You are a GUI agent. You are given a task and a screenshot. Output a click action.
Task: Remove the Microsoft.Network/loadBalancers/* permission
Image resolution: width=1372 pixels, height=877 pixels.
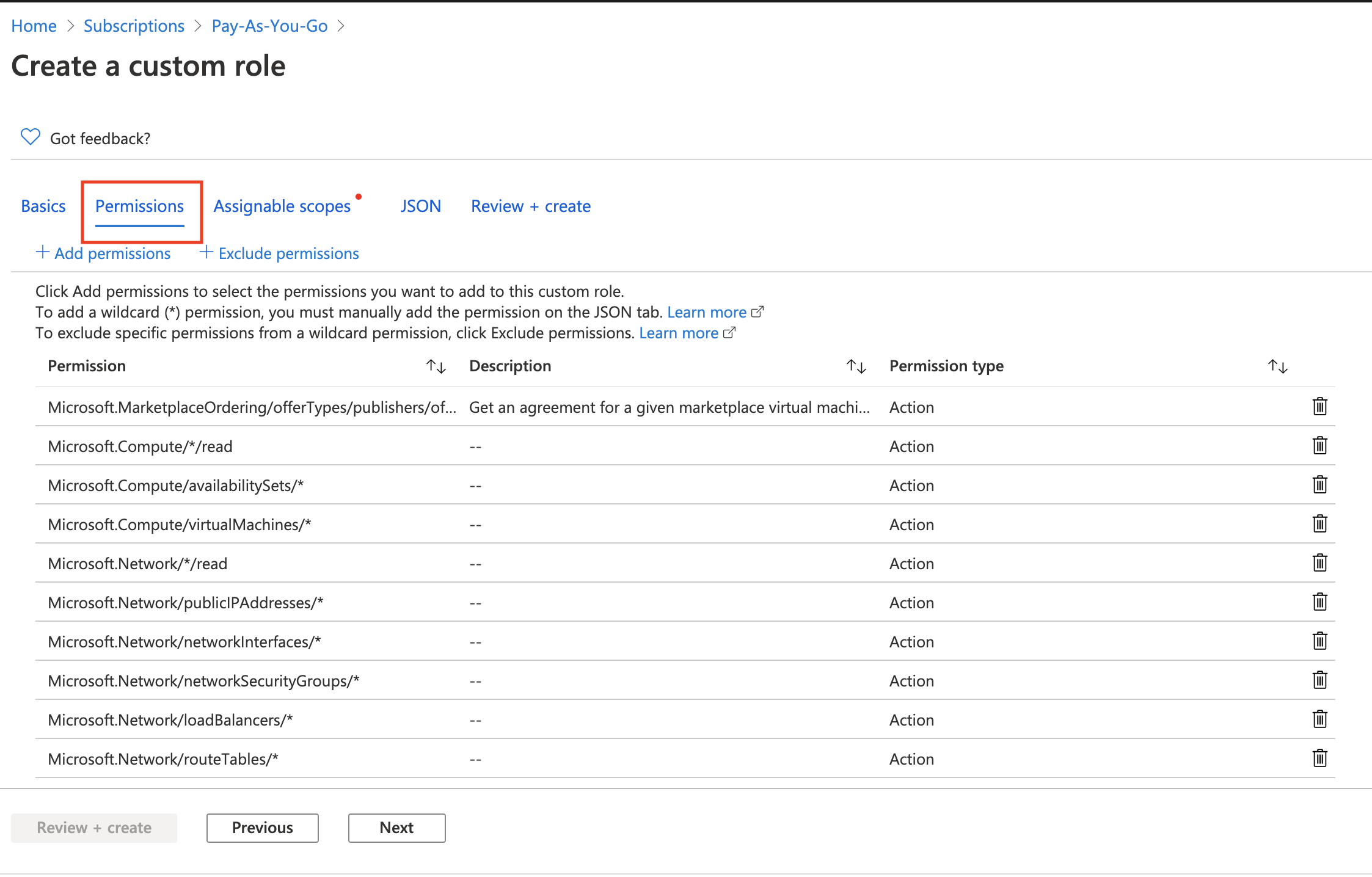pos(1319,719)
